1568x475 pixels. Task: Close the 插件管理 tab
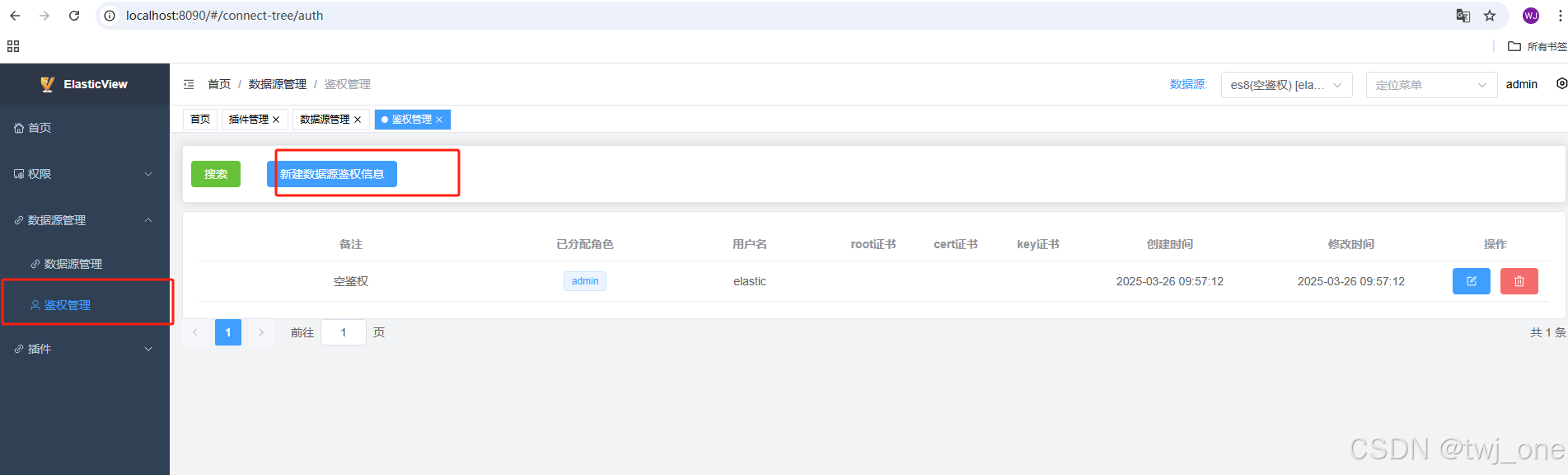pos(276,120)
